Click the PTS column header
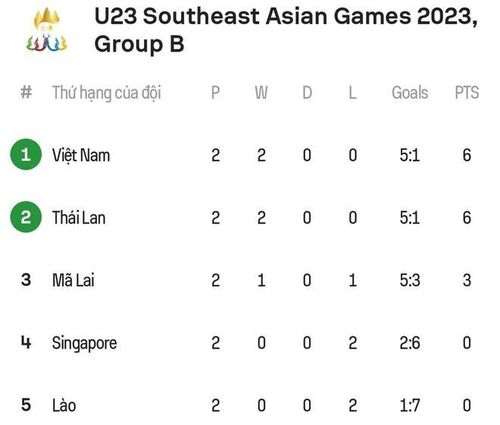Image resolution: width=500 pixels, height=425 pixels. click(x=467, y=93)
